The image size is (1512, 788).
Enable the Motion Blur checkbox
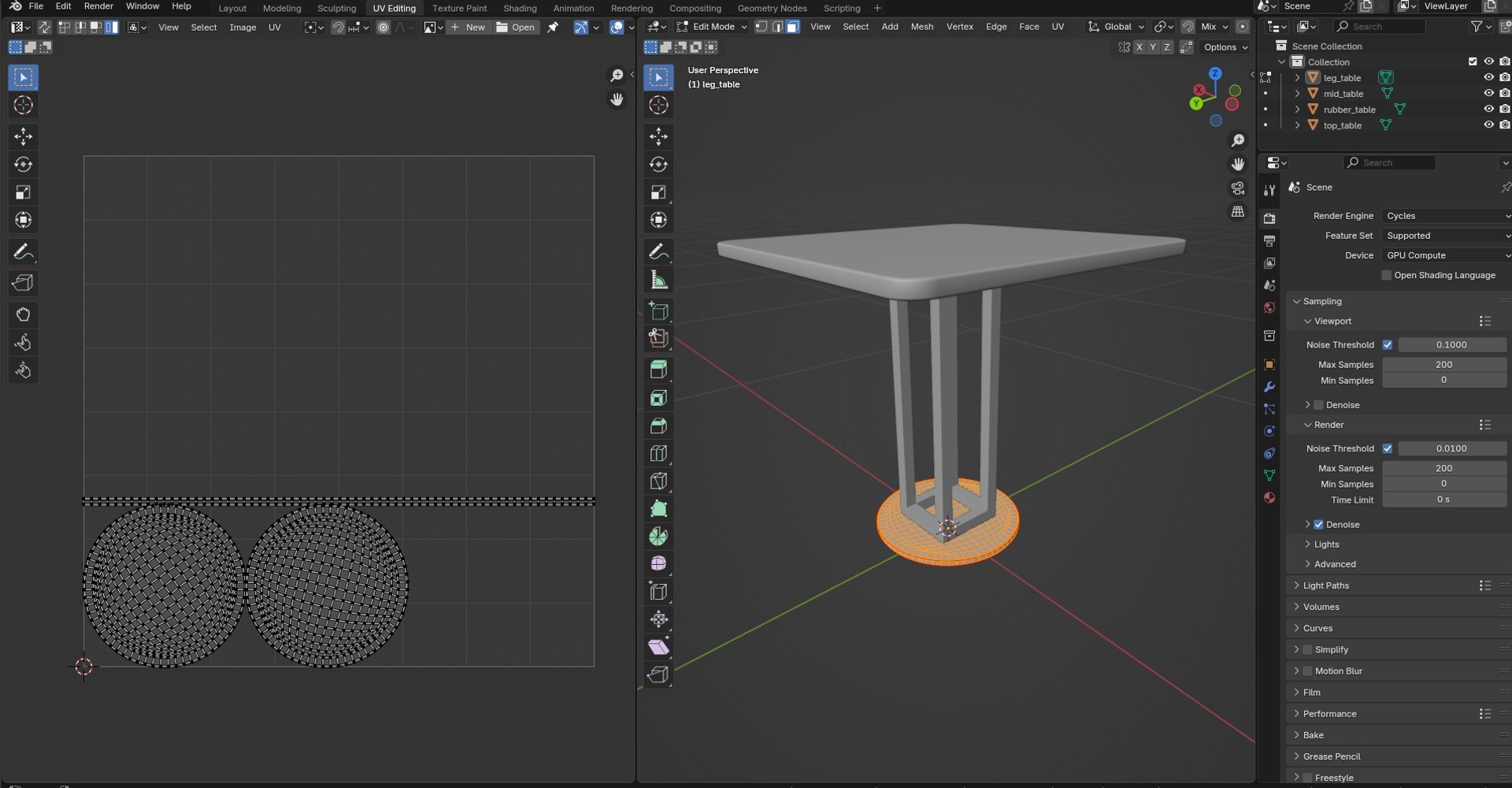pos(1307,671)
